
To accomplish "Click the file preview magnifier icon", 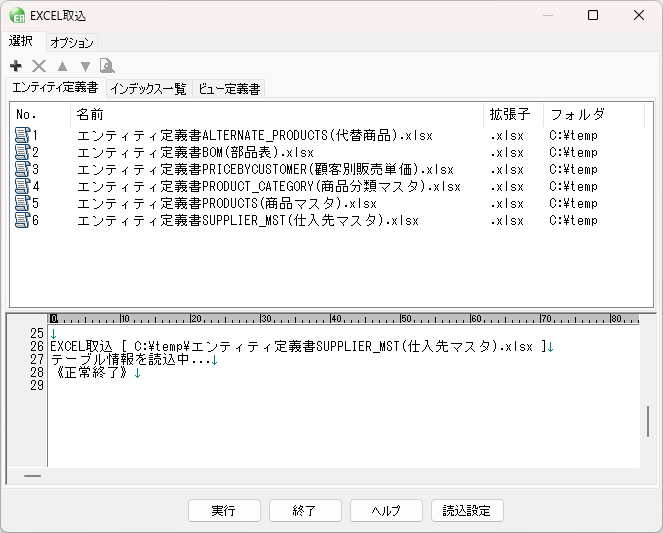I will point(107,66).
